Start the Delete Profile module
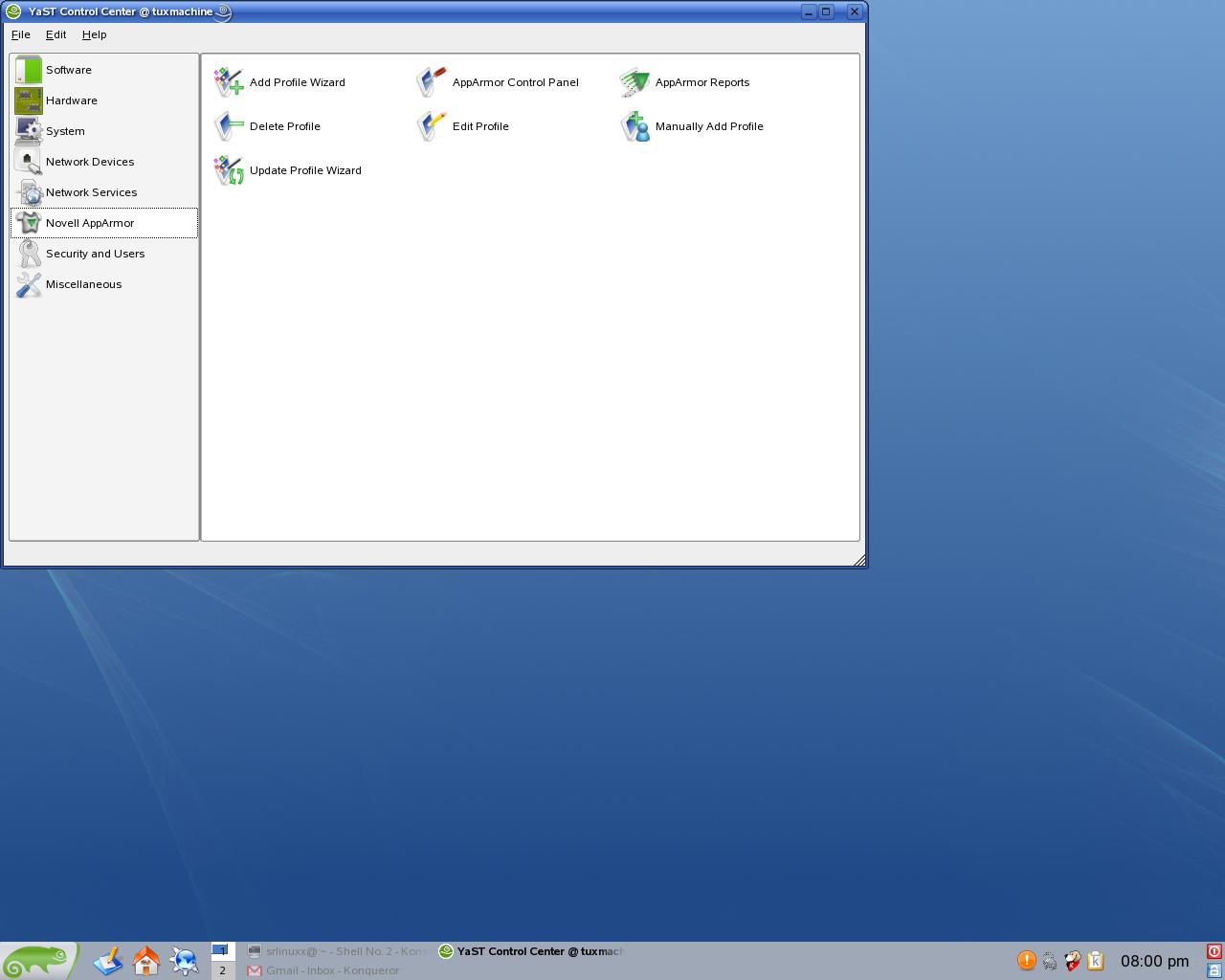The height and width of the screenshot is (980, 1225). coord(267,126)
